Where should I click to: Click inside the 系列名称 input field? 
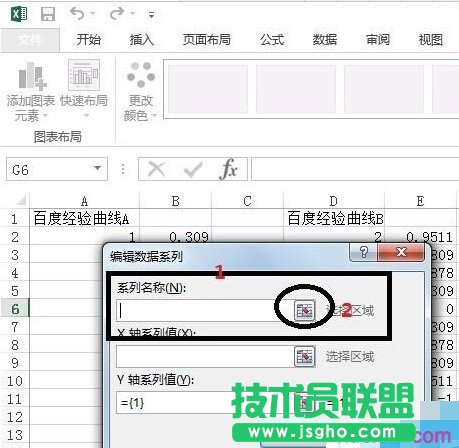[x=204, y=310]
